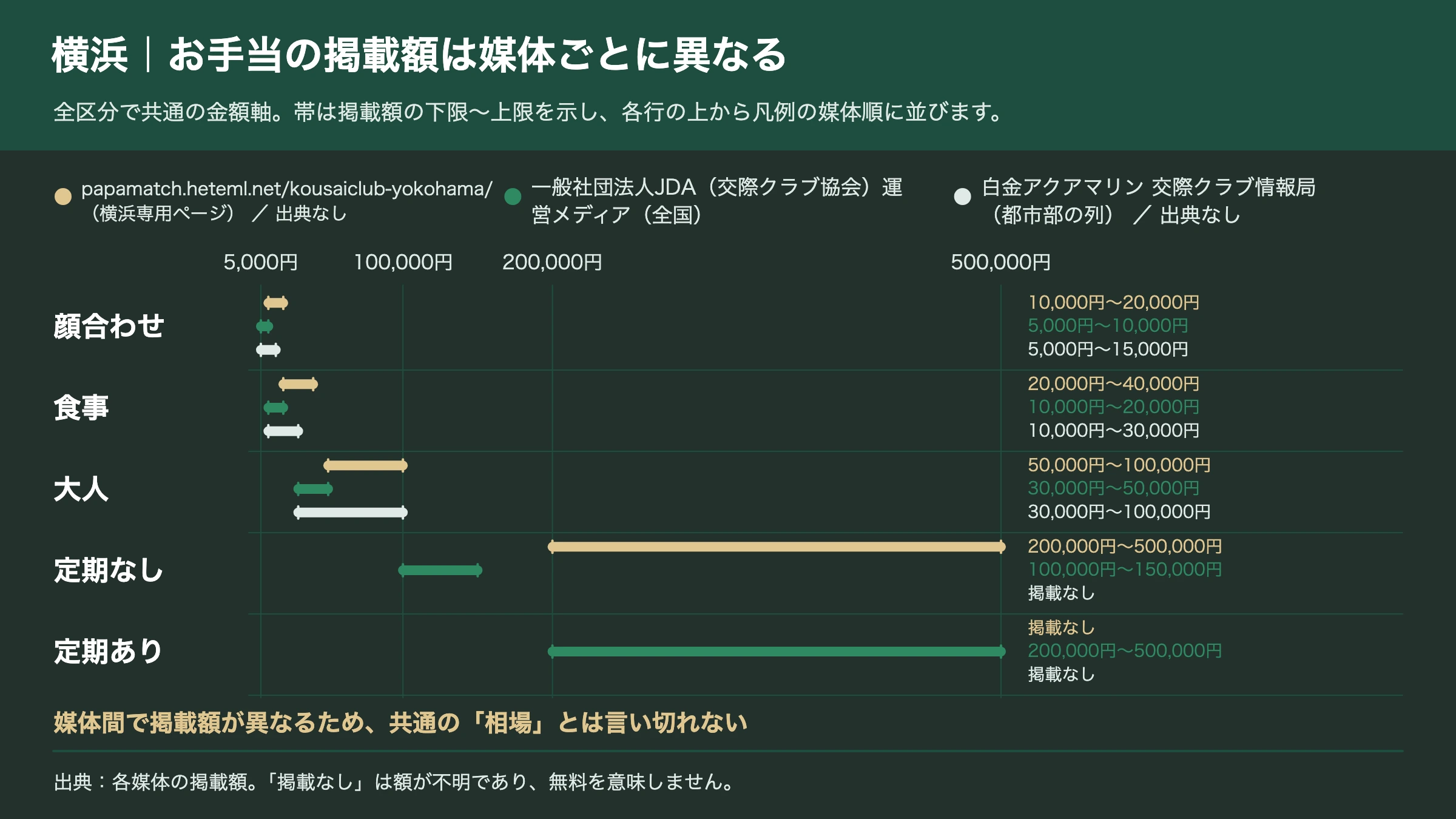Select the 顔合わせ row label
The height and width of the screenshot is (819, 1456).
[x=109, y=326]
